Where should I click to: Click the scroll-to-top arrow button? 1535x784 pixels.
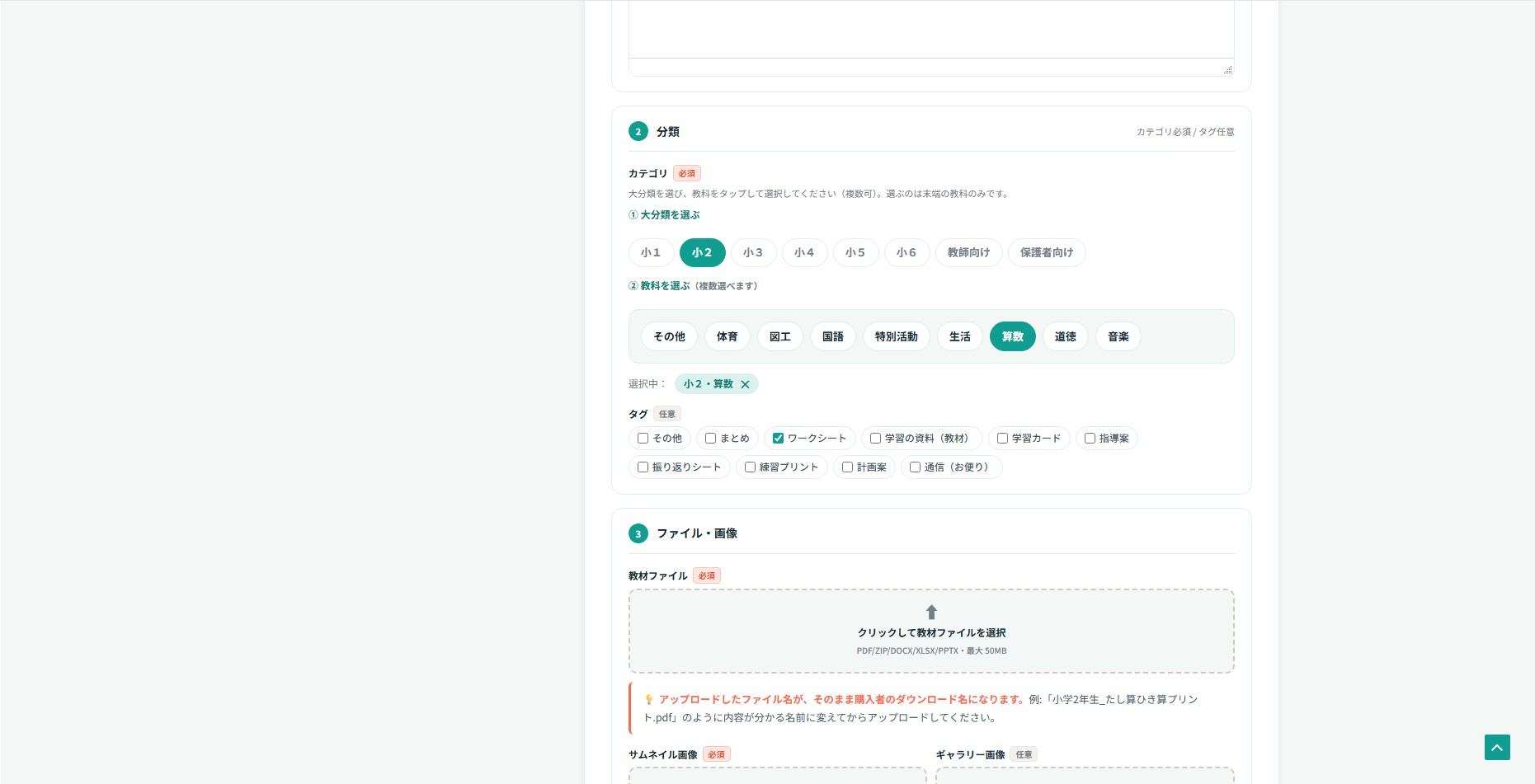click(1497, 747)
